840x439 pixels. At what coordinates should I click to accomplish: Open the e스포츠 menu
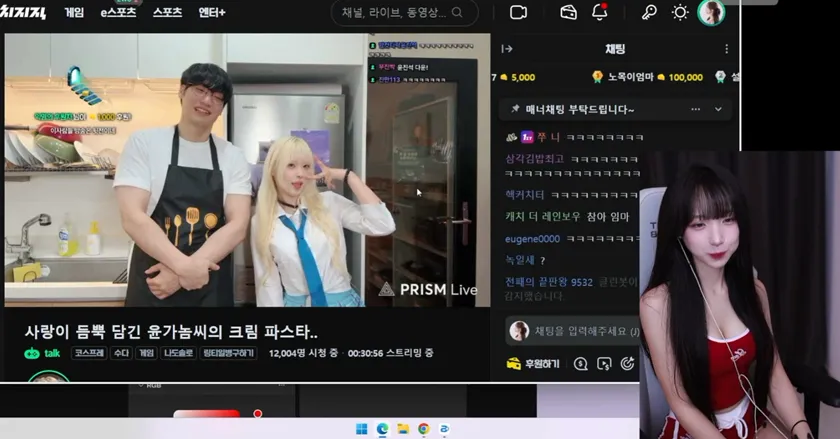coord(118,12)
